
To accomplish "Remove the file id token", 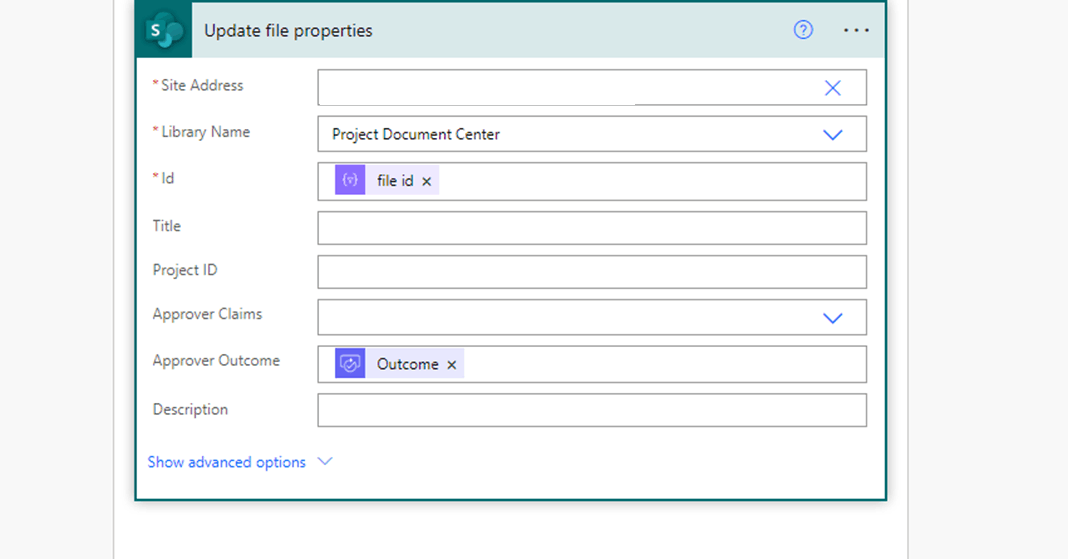I will click(x=426, y=181).
